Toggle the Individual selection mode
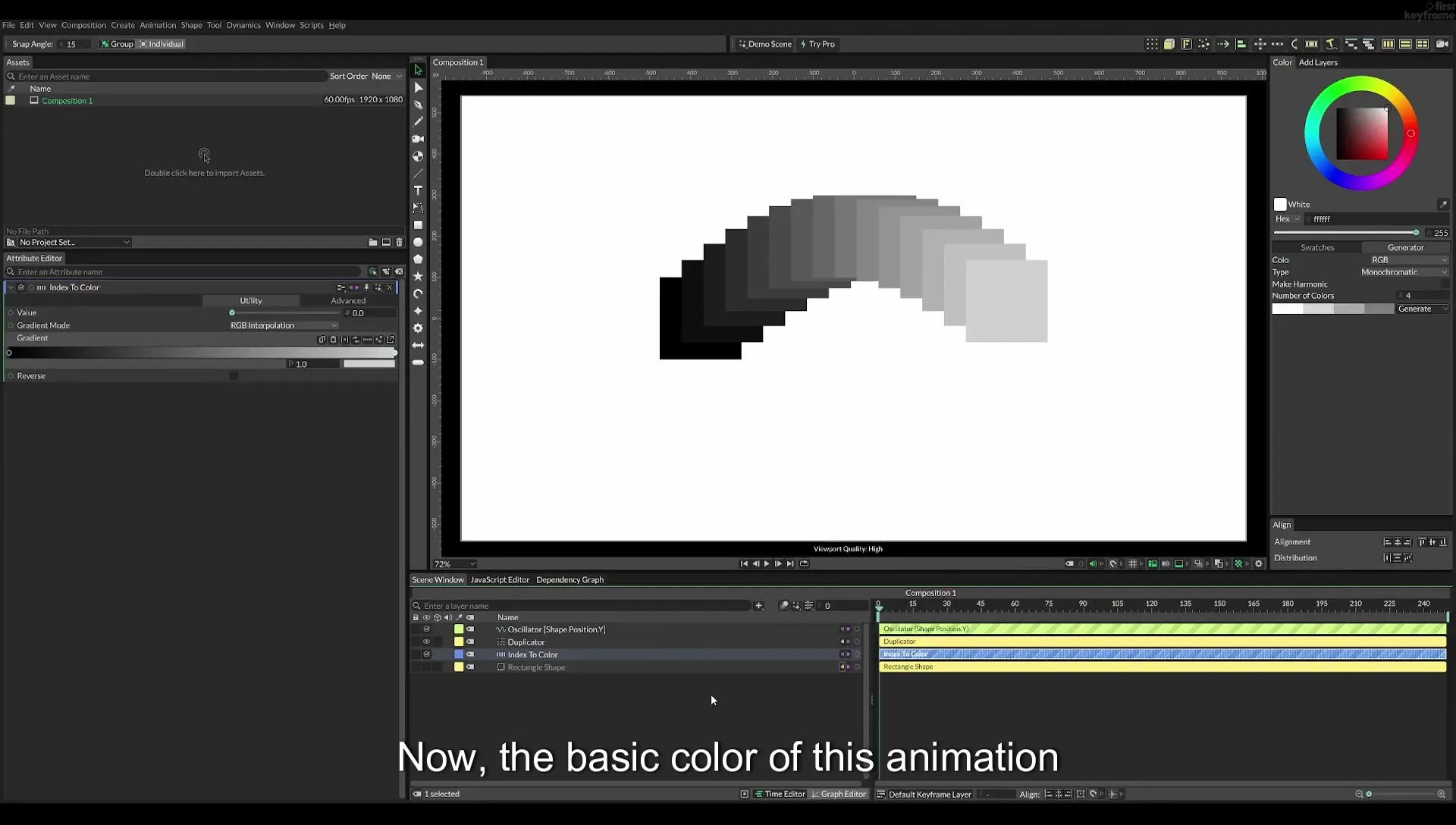1456x825 pixels. click(162, 44)
